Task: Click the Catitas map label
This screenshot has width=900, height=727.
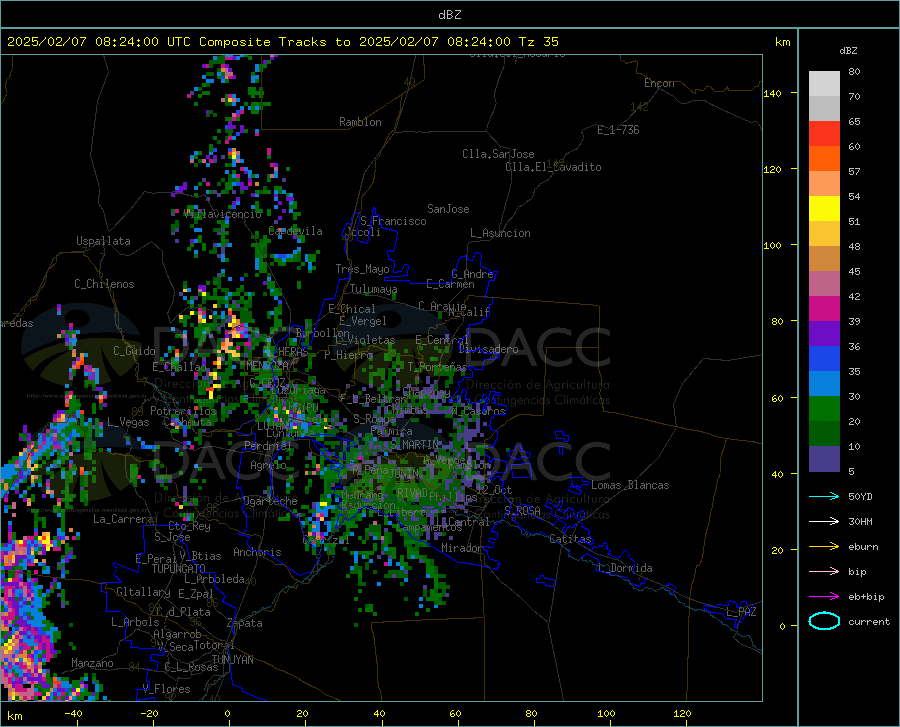Action: pyautogui.click(x=570, y=539)
